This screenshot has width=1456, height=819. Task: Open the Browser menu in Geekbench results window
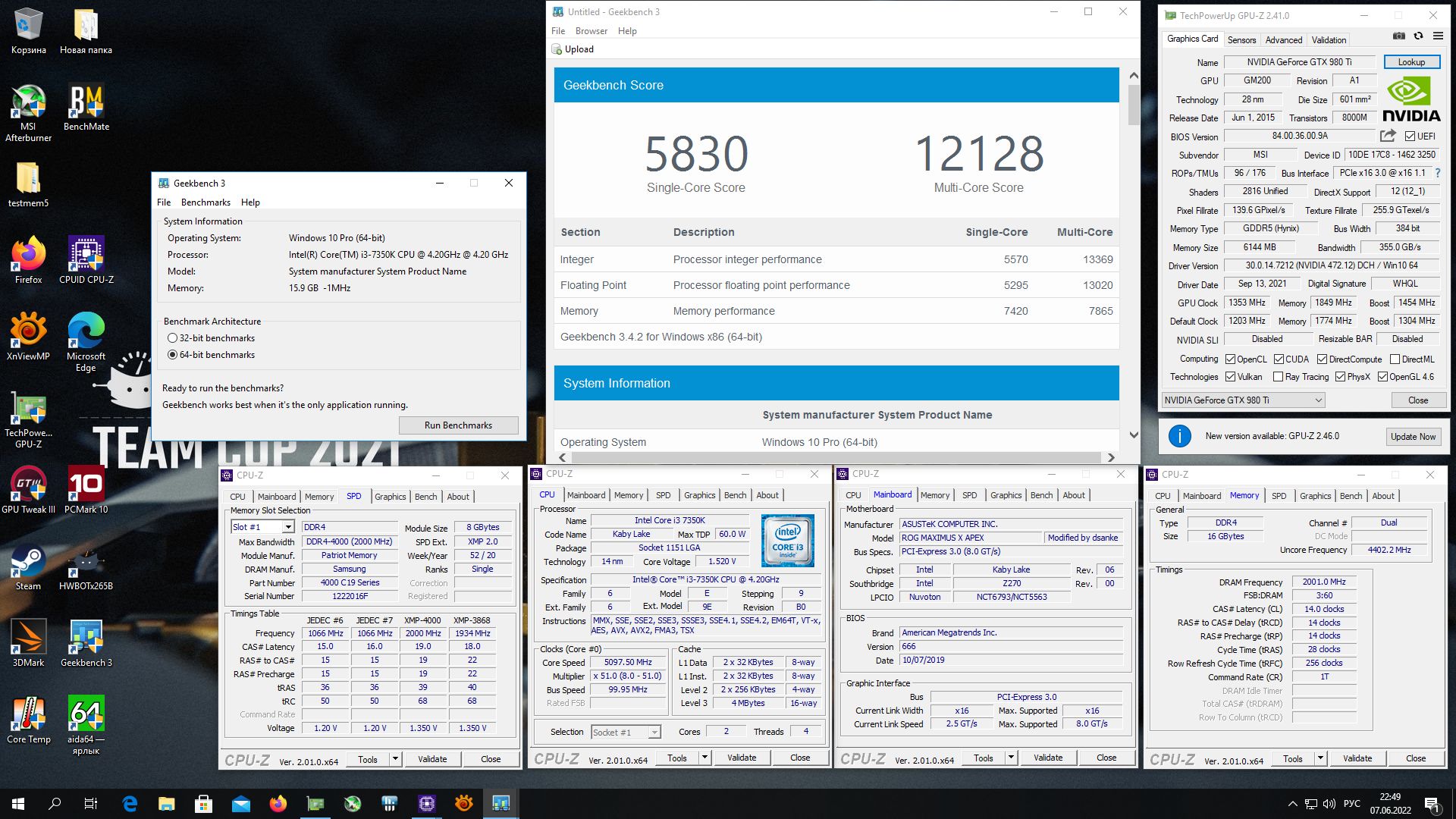pos(591,31)
